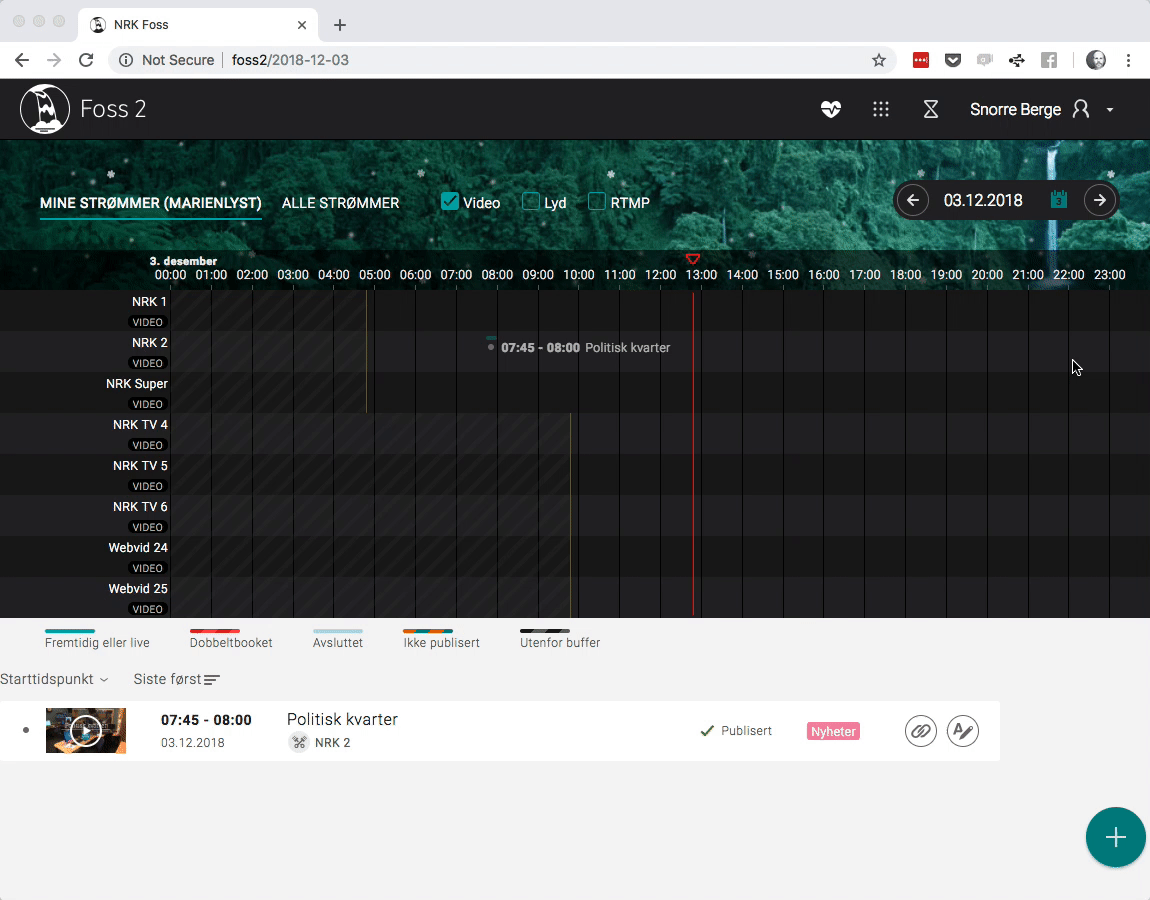Click the VIDEO badge under Webvid 25

coord(147,609)
